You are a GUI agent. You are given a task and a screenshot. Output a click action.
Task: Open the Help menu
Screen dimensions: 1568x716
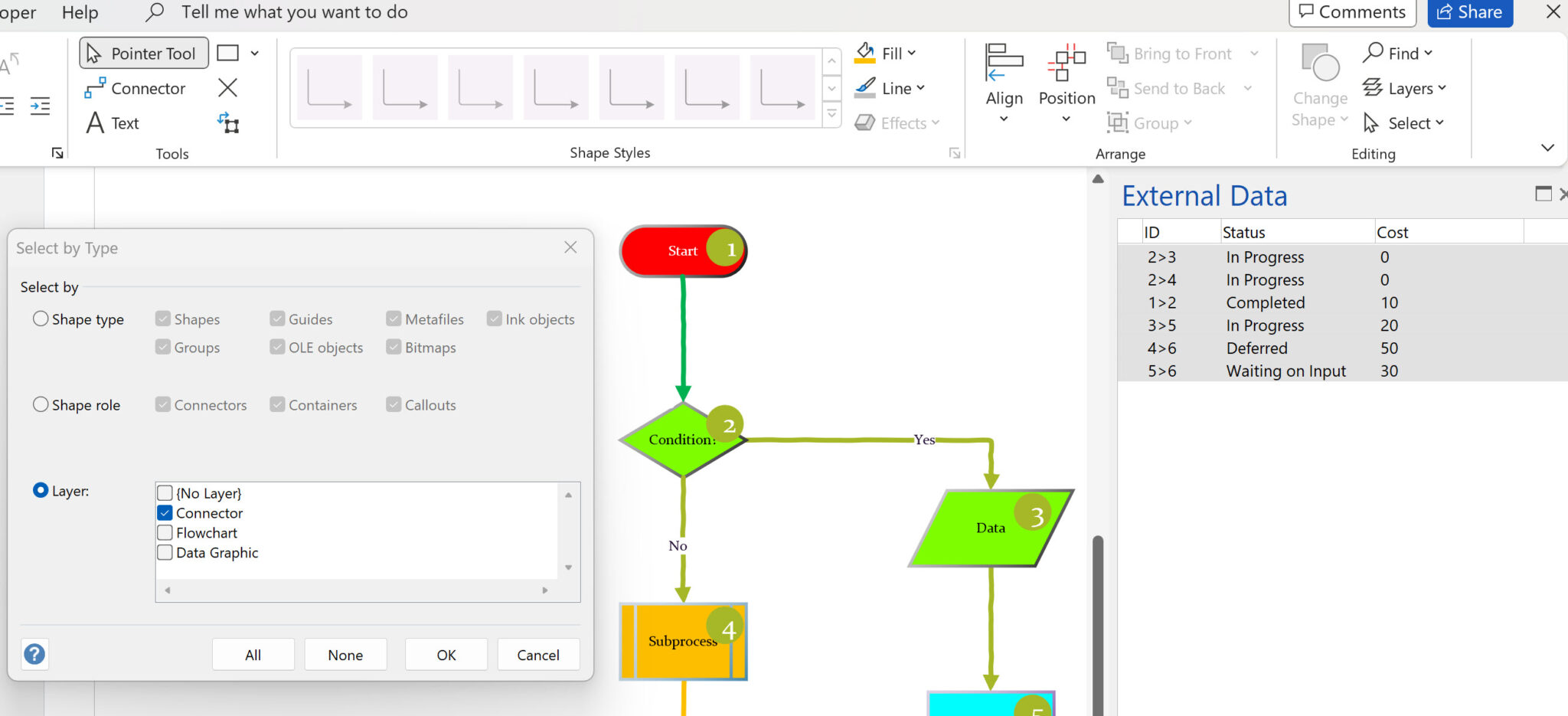(79, 12)
